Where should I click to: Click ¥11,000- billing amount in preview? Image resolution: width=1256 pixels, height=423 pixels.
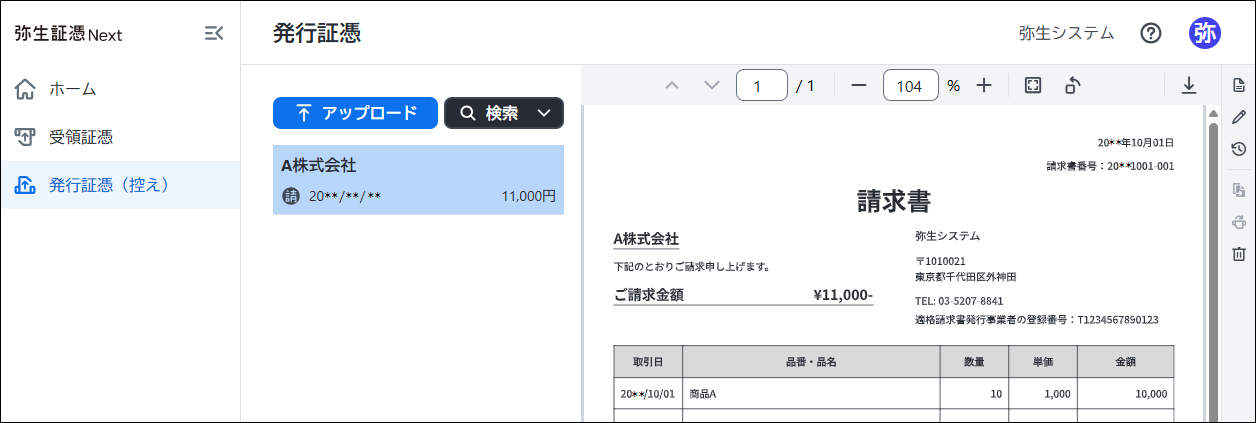point(843,295)
